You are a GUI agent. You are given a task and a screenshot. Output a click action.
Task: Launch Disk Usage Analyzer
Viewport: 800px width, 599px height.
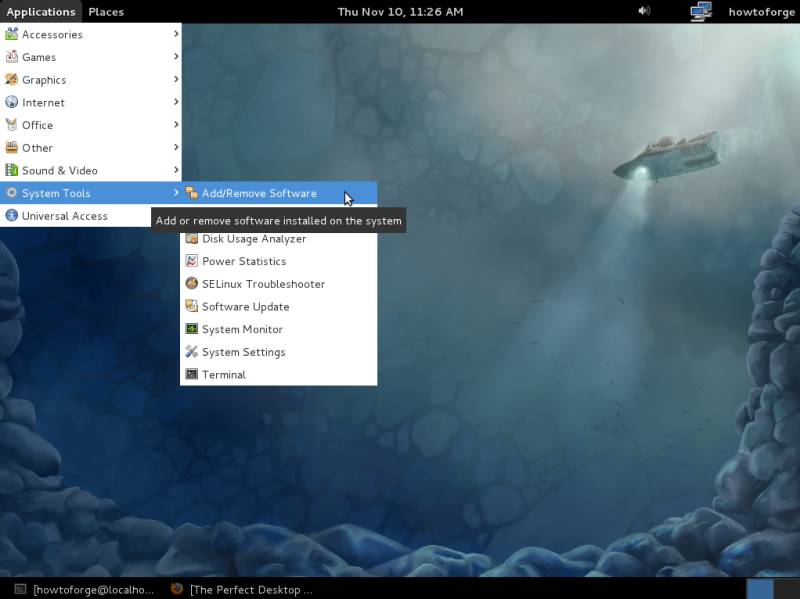279,239
